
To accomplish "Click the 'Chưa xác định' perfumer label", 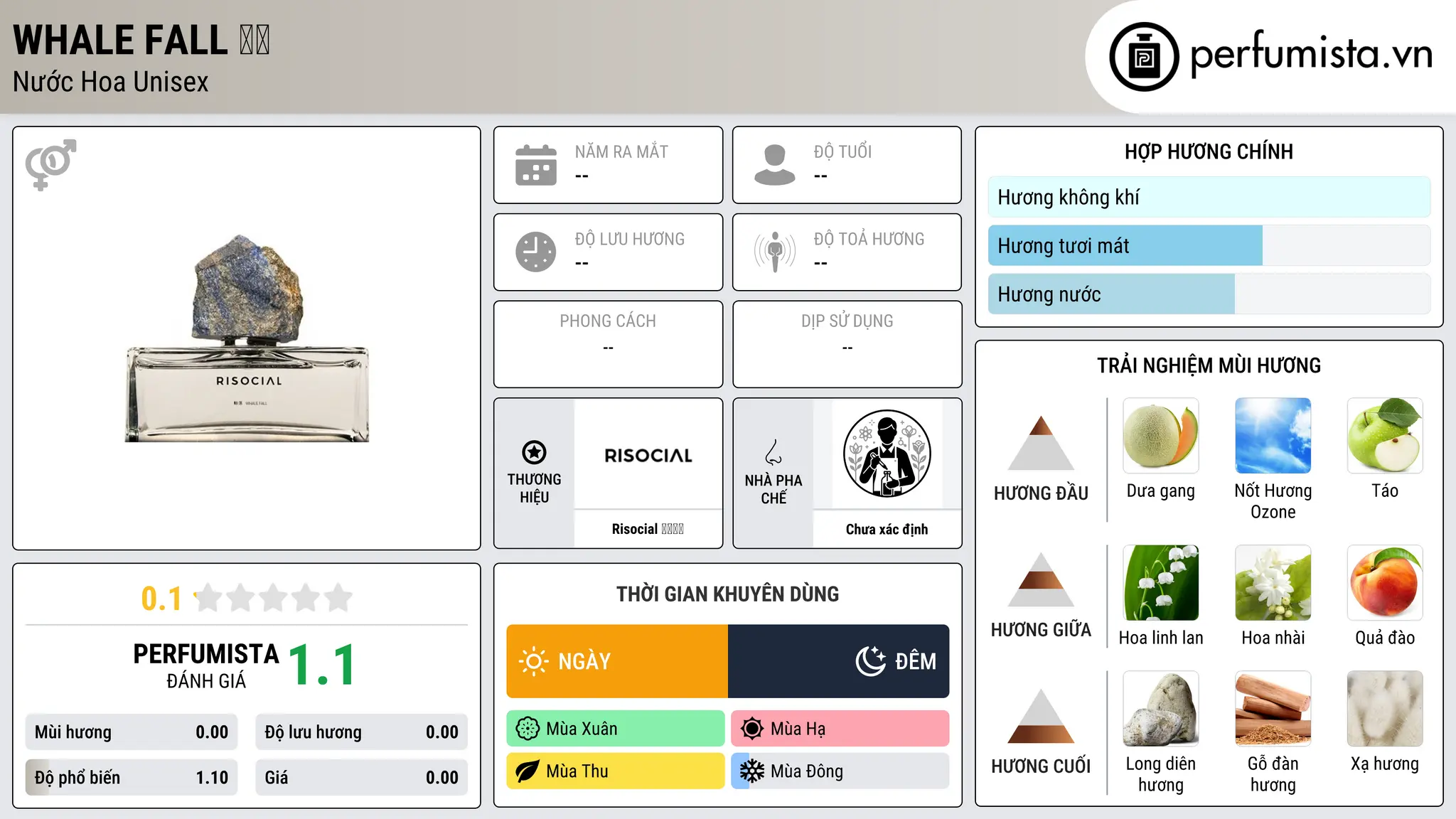I will tap(887, 529).
